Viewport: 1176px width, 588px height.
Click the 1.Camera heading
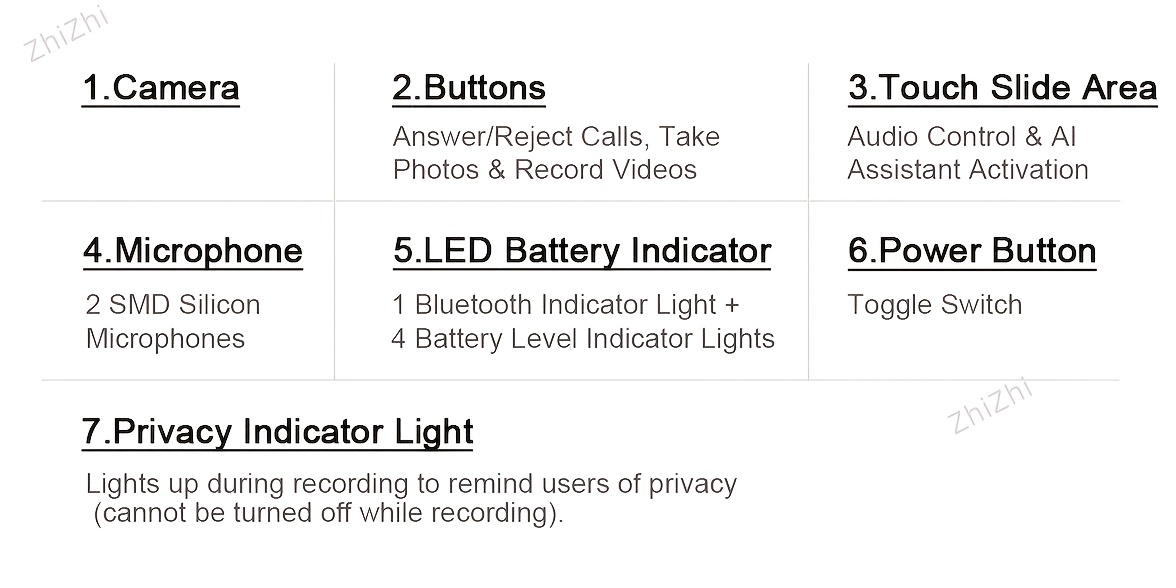tap(160, 88)
